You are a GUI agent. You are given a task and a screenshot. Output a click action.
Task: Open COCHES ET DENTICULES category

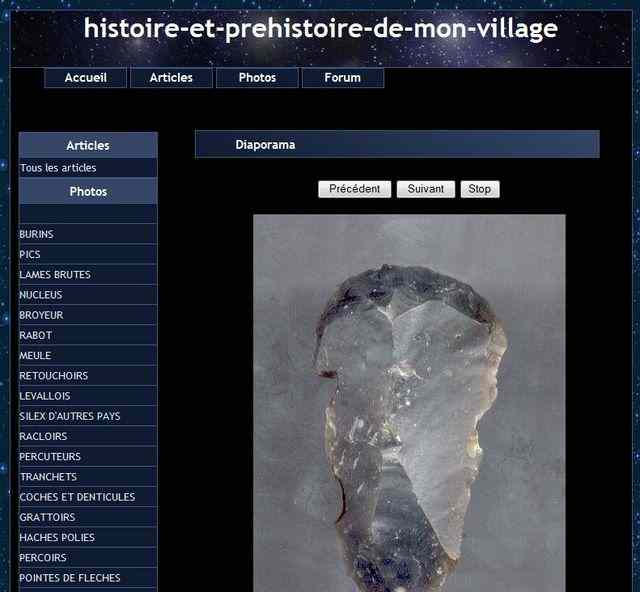pyautogui.click(x=77, y=497)
